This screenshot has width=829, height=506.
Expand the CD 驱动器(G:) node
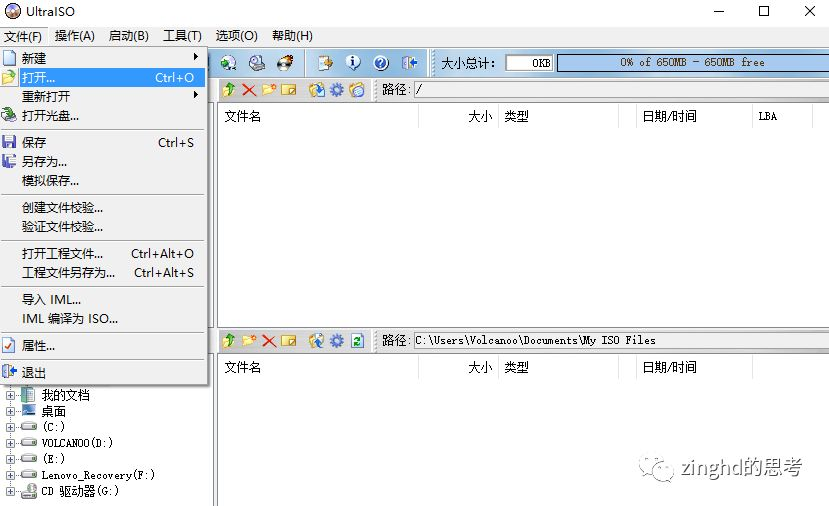click(x=10, y=491)
